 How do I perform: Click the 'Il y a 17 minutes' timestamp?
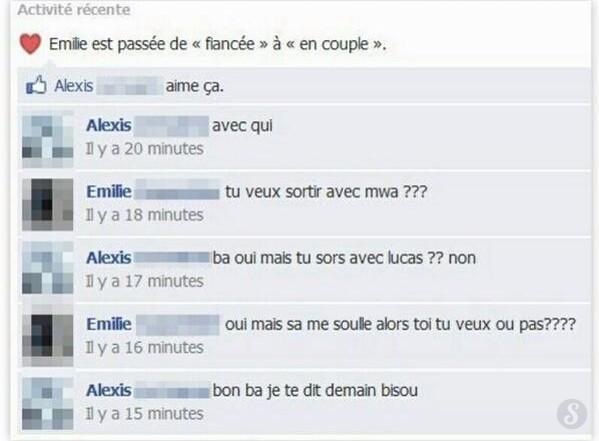[x=144, y=281]
